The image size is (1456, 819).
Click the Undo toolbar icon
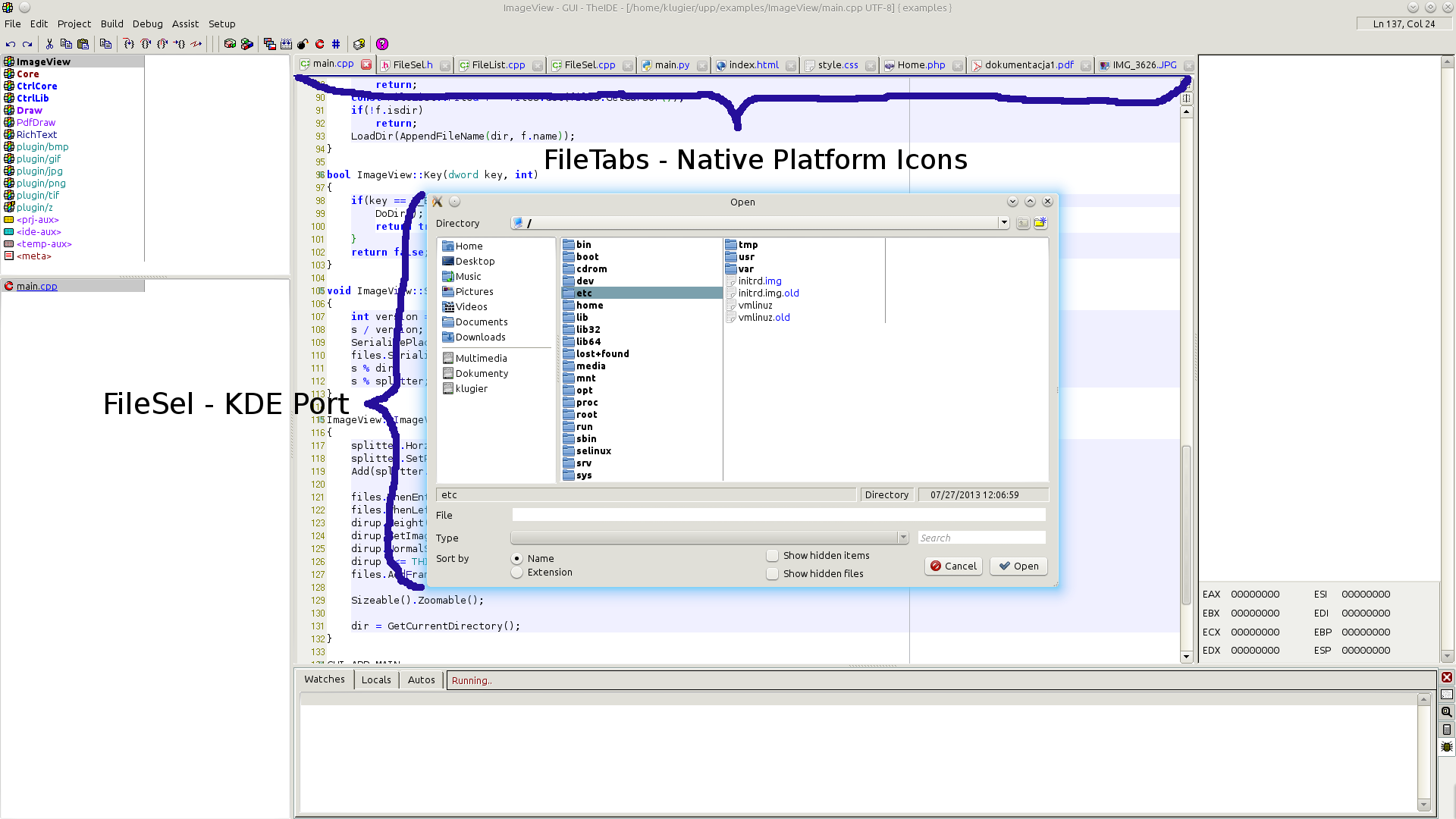click(11, 44)
